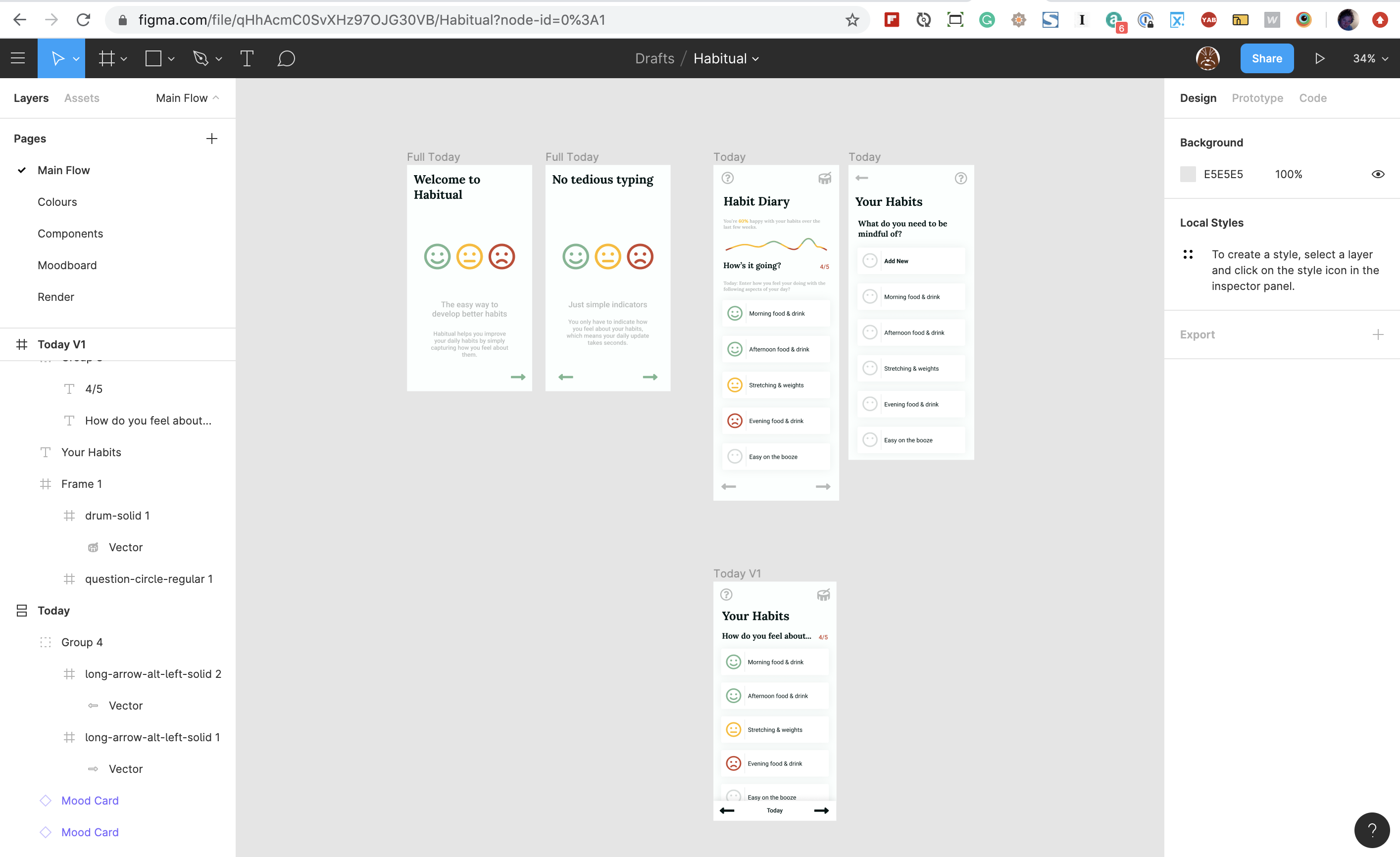Reload the page in browser
Viewport: 1400px width, 857px height.
pyautogui.click(x=84, y=20)
